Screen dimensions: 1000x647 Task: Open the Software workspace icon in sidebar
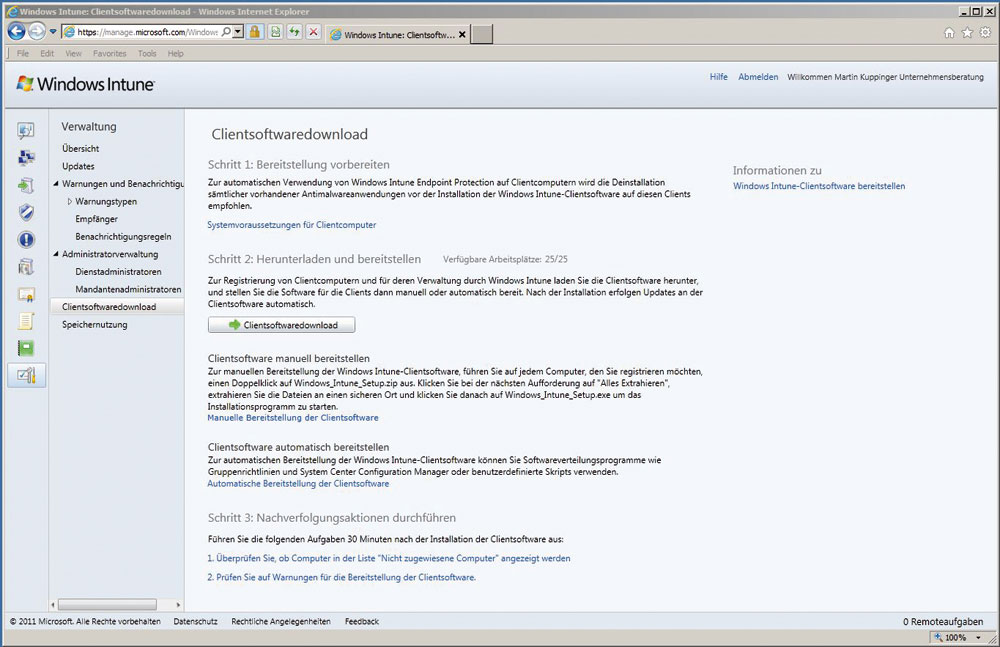pos(26,267)
